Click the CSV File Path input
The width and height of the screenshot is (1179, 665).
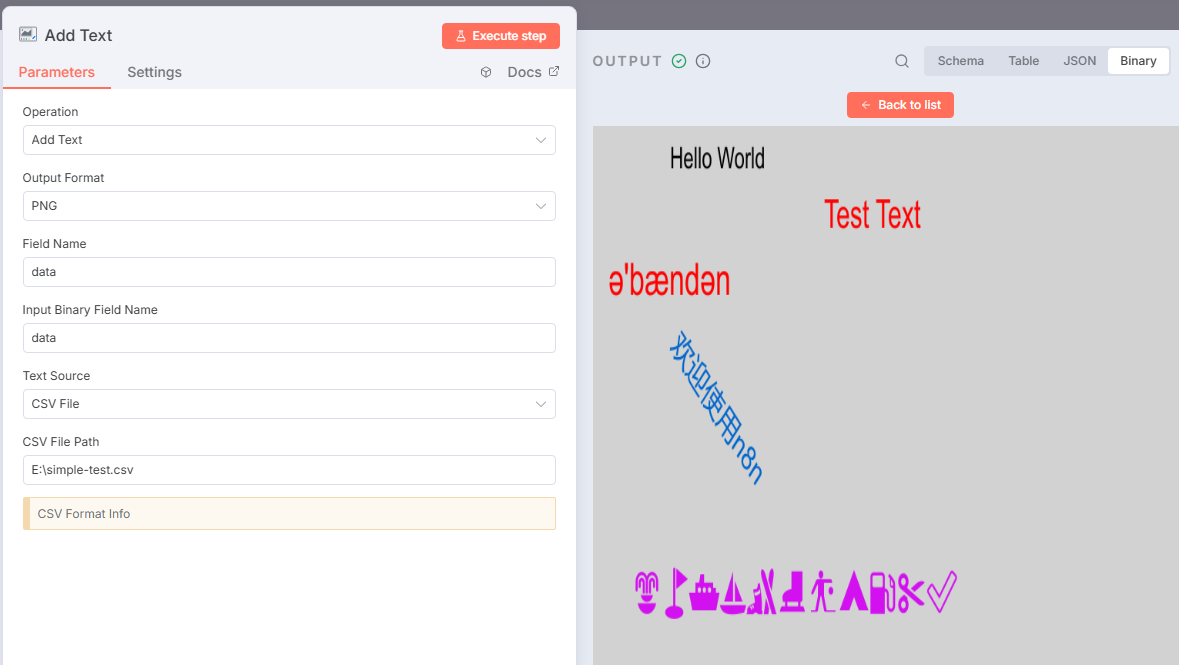(289, 470)
